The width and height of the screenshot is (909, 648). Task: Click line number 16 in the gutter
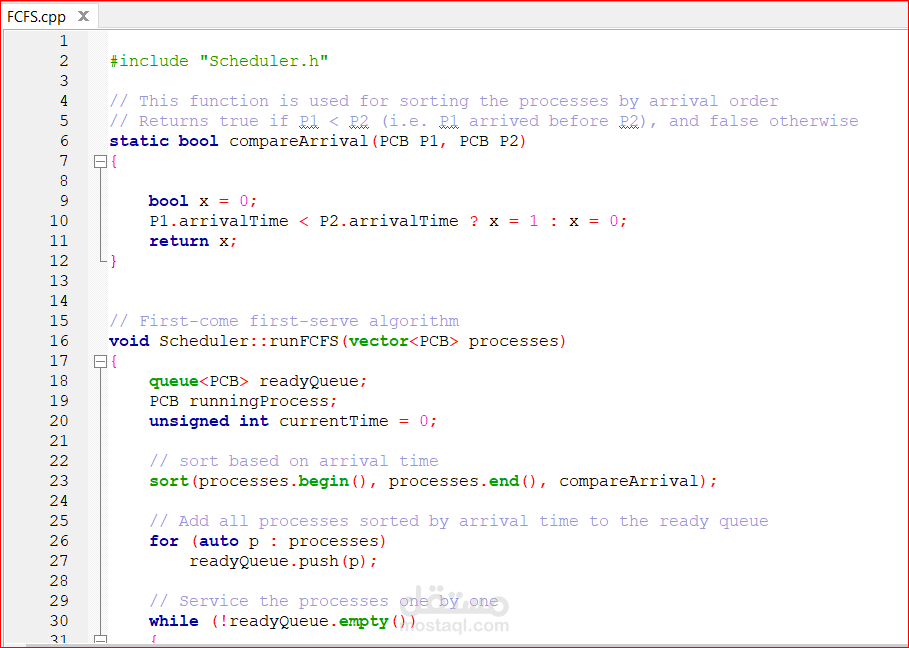click(59, 341)
